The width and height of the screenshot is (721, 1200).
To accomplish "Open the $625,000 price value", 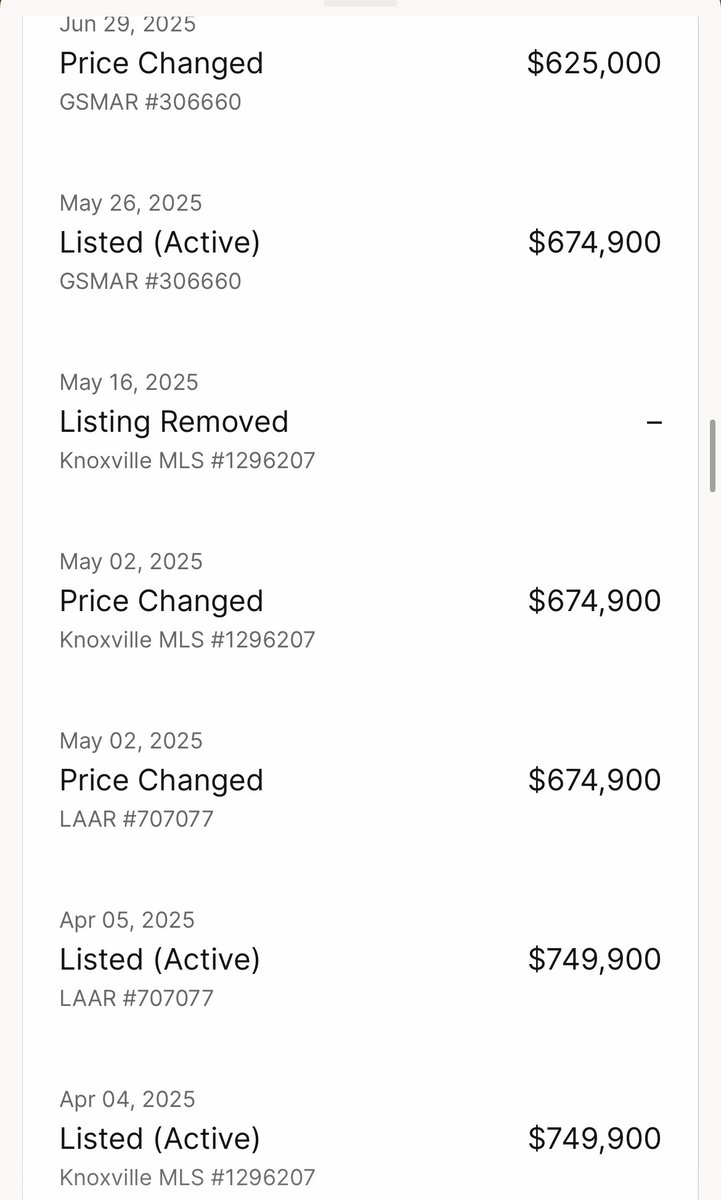I will (594, 63).
